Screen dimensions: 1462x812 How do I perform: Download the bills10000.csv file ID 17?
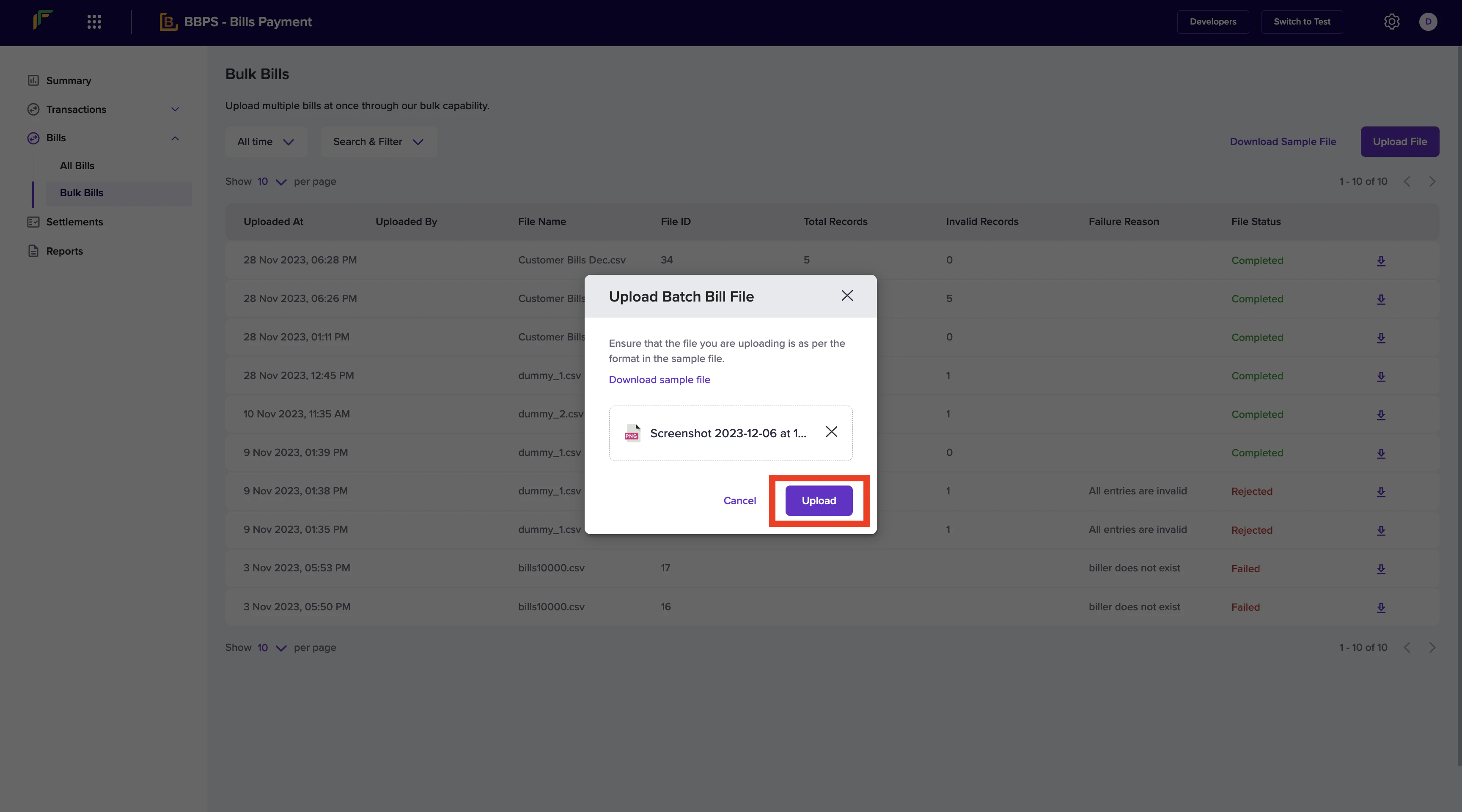point(1381,568)
